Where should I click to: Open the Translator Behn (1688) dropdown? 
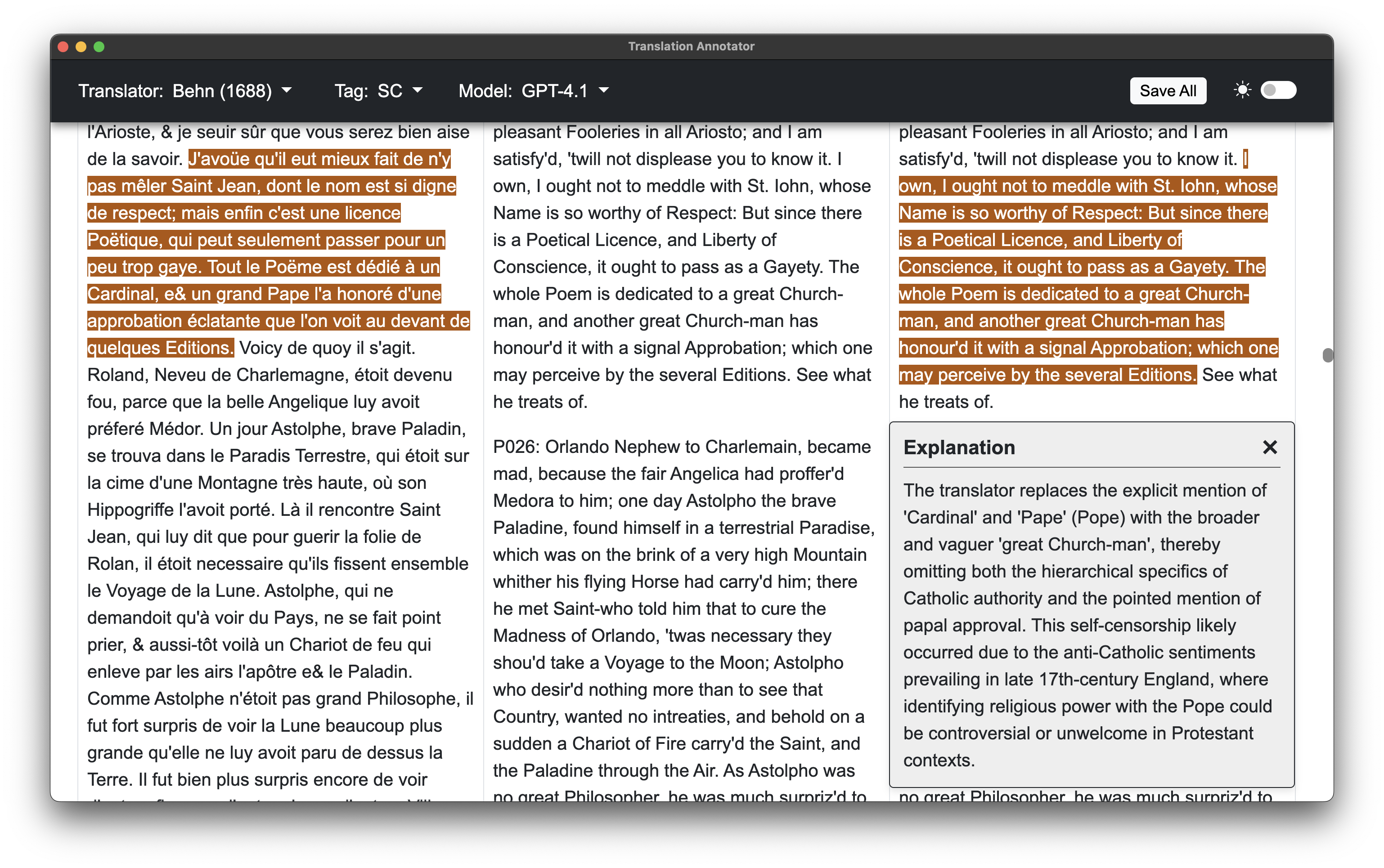185,91
